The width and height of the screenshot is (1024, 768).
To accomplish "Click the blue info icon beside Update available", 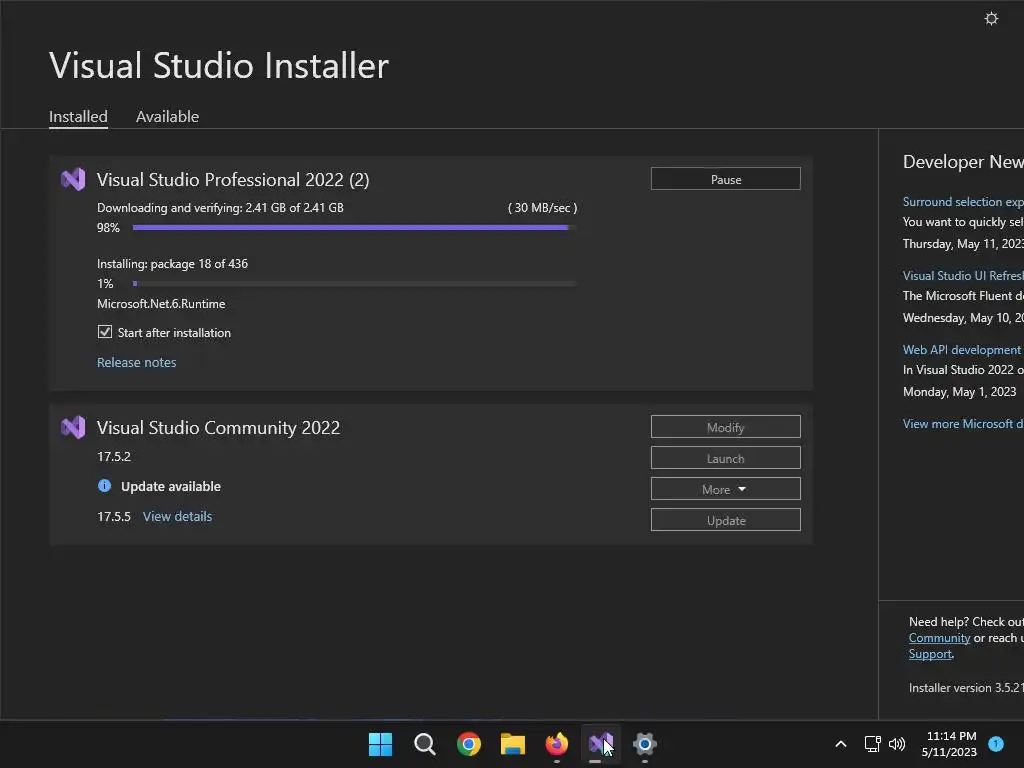I will (x=104, y=486).
